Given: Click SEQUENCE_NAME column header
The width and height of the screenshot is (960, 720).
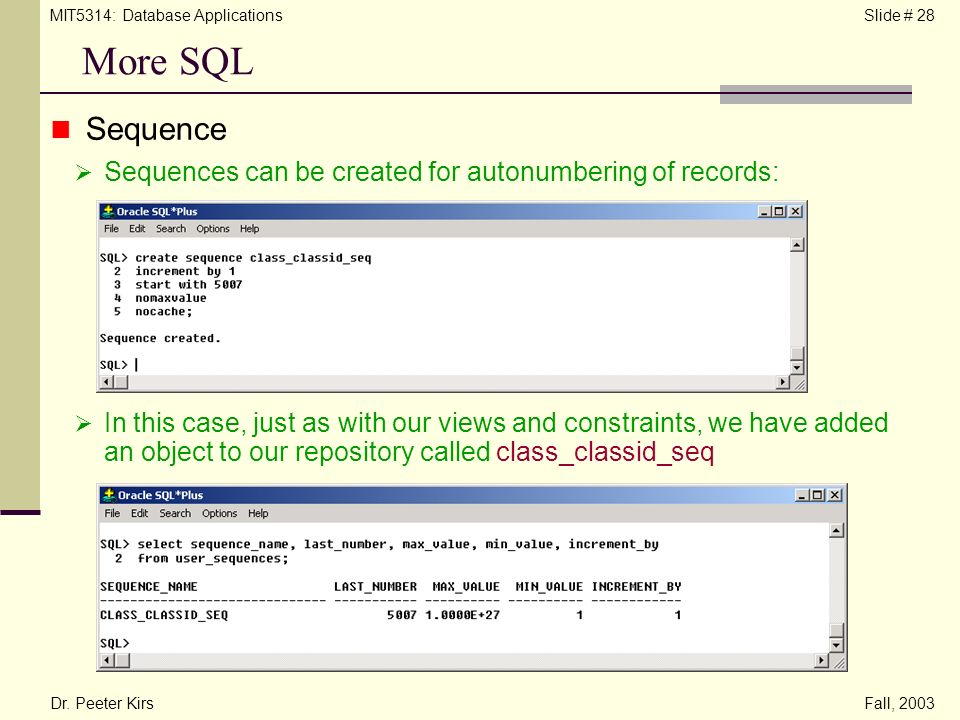Looking at the screenshot, I should (149, 587).
